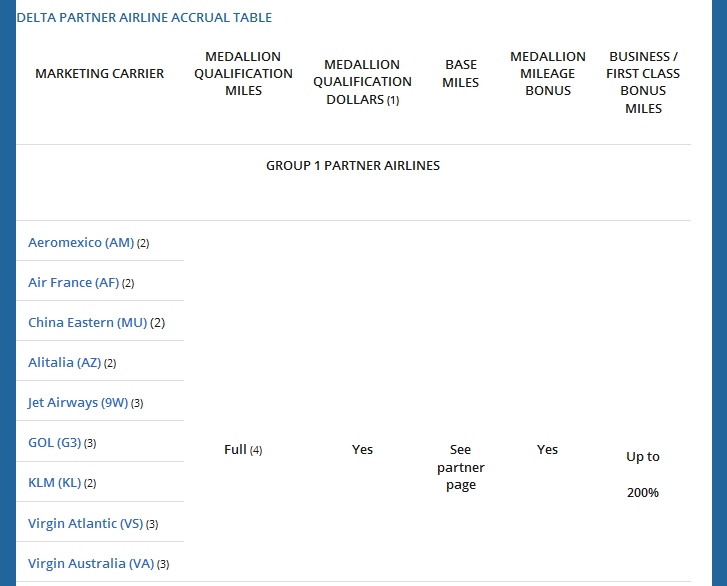Select the Base Miles column header
727x586 pixels.
coord(461,73)
